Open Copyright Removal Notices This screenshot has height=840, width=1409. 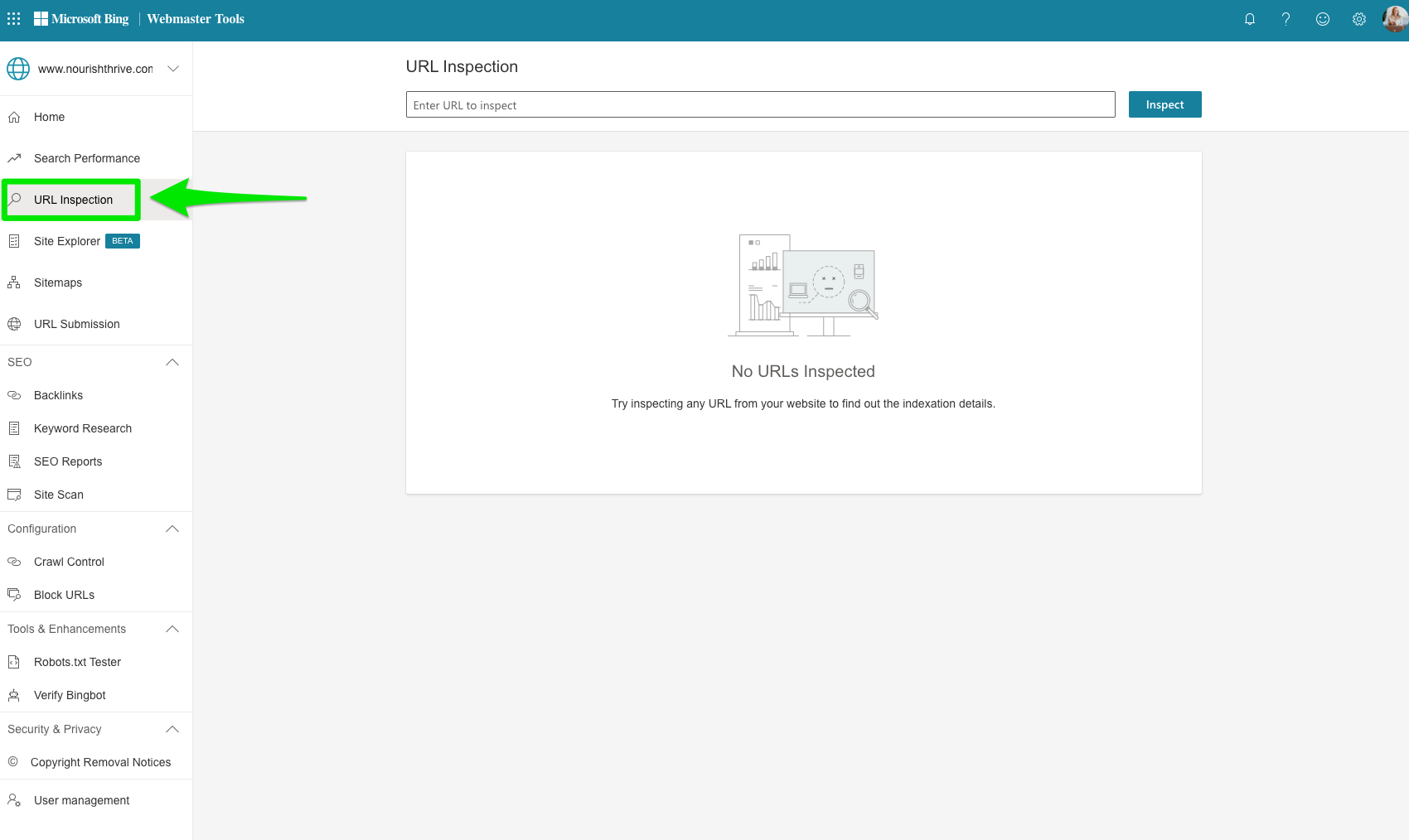[100, 762]
